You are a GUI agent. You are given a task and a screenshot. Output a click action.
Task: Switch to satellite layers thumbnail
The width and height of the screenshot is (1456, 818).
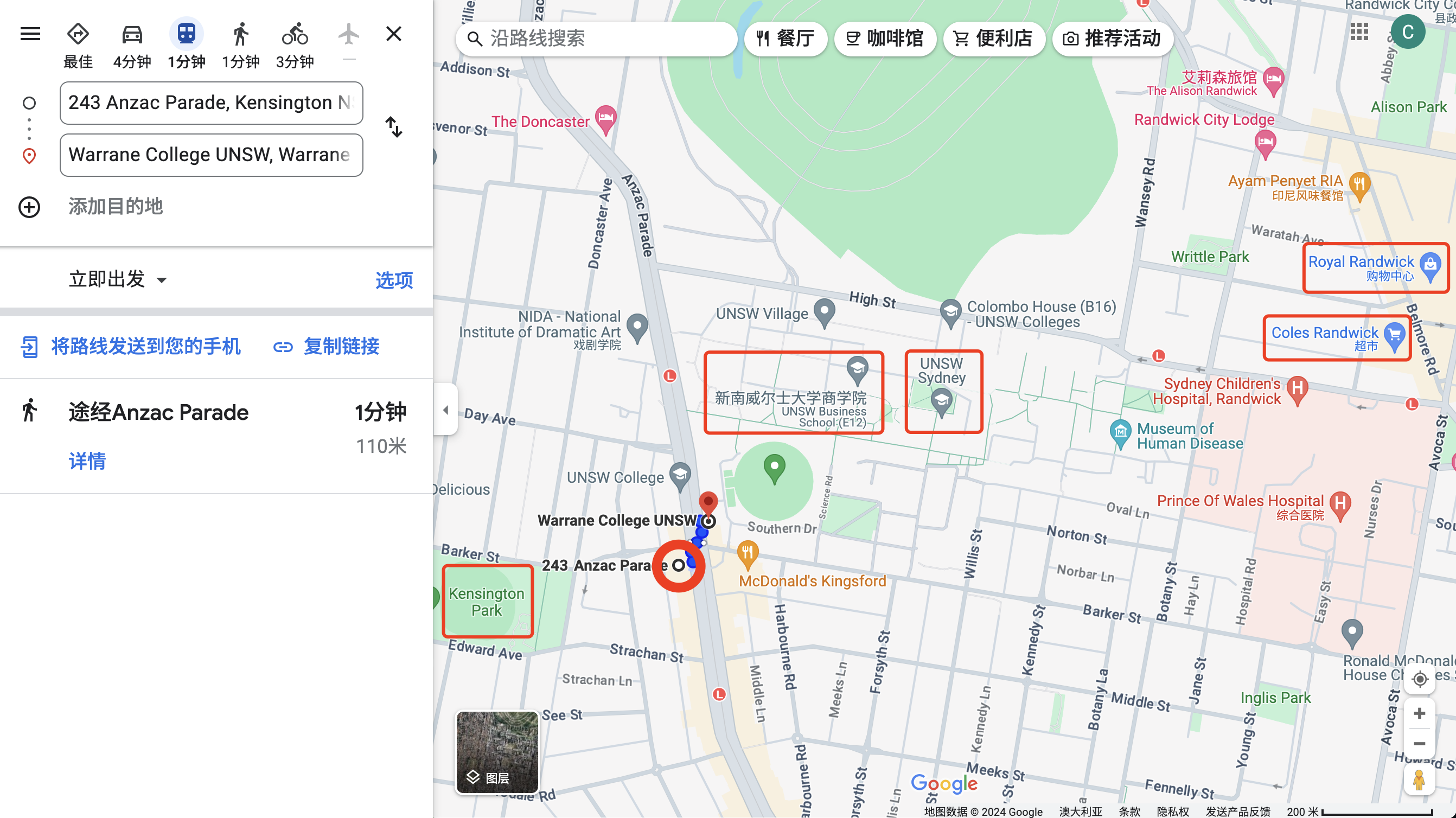[497, 752]
